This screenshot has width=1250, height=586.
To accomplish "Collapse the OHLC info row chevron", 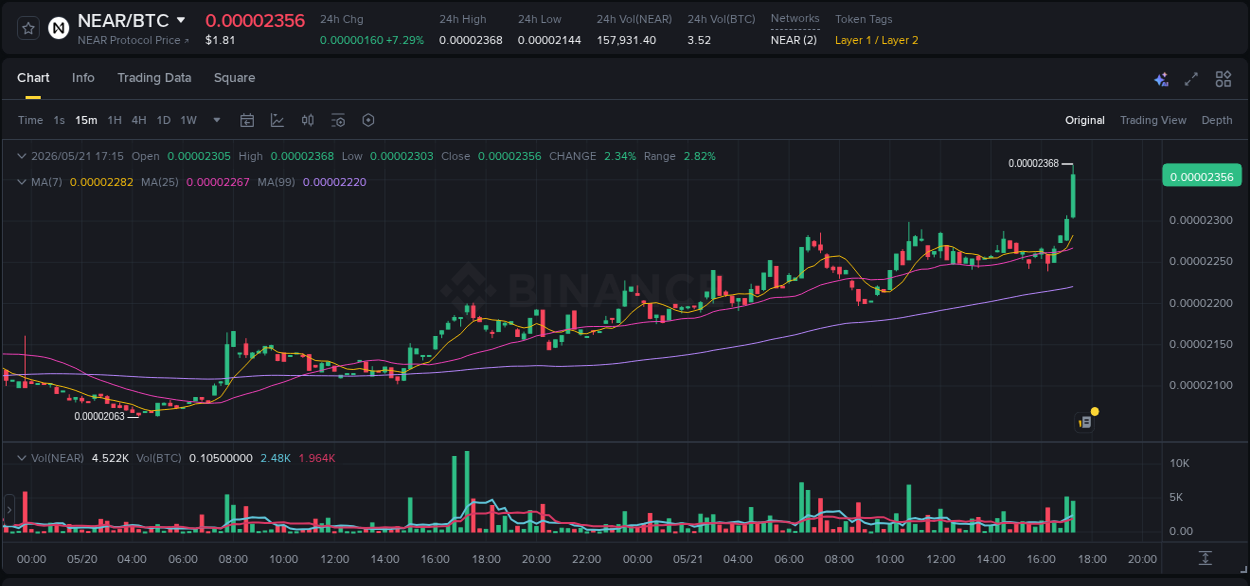I will tap(22, 156).
